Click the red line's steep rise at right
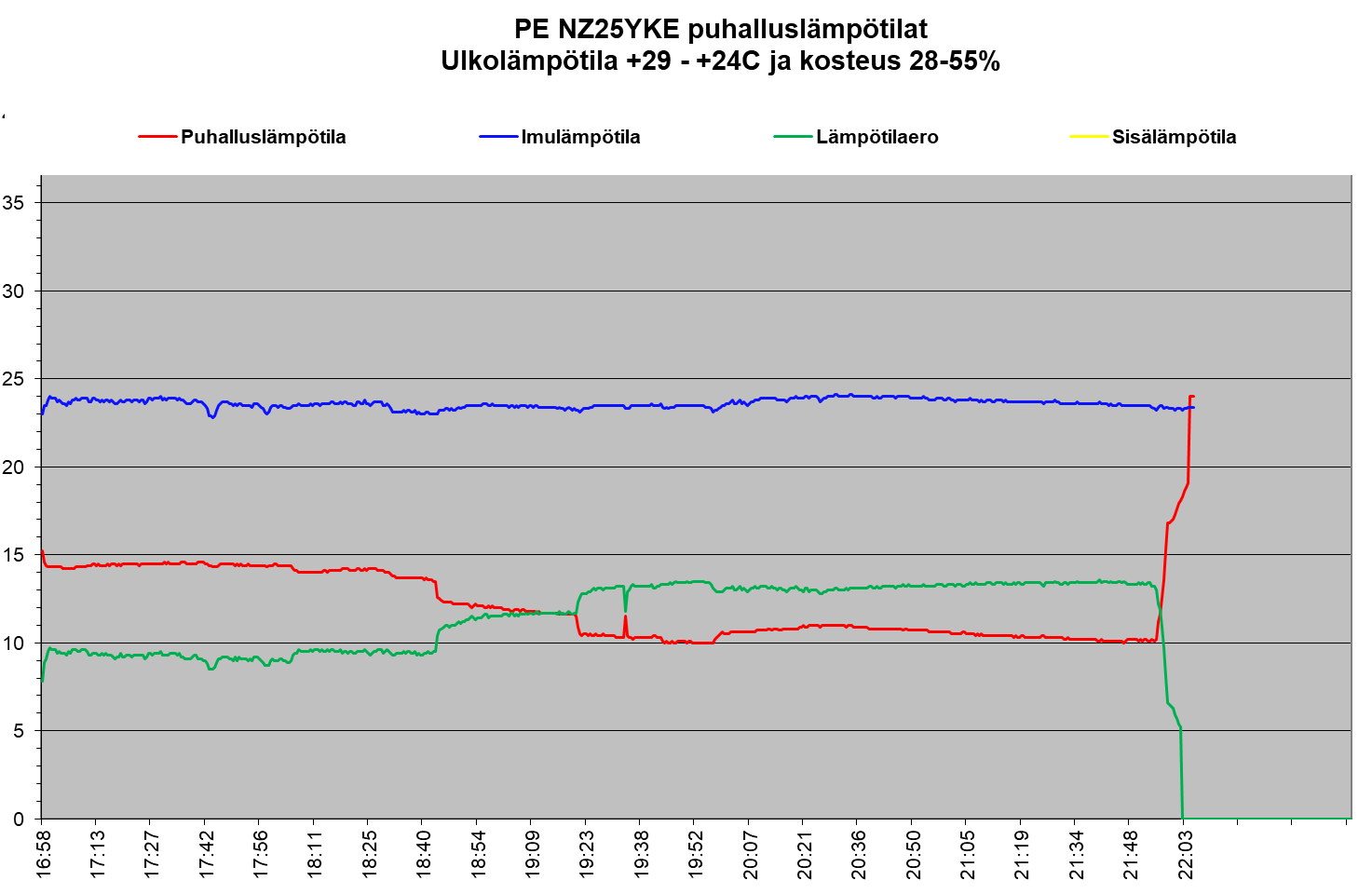The width and height of the screenshot is (1372, 894). click(x=1165, y=559)
